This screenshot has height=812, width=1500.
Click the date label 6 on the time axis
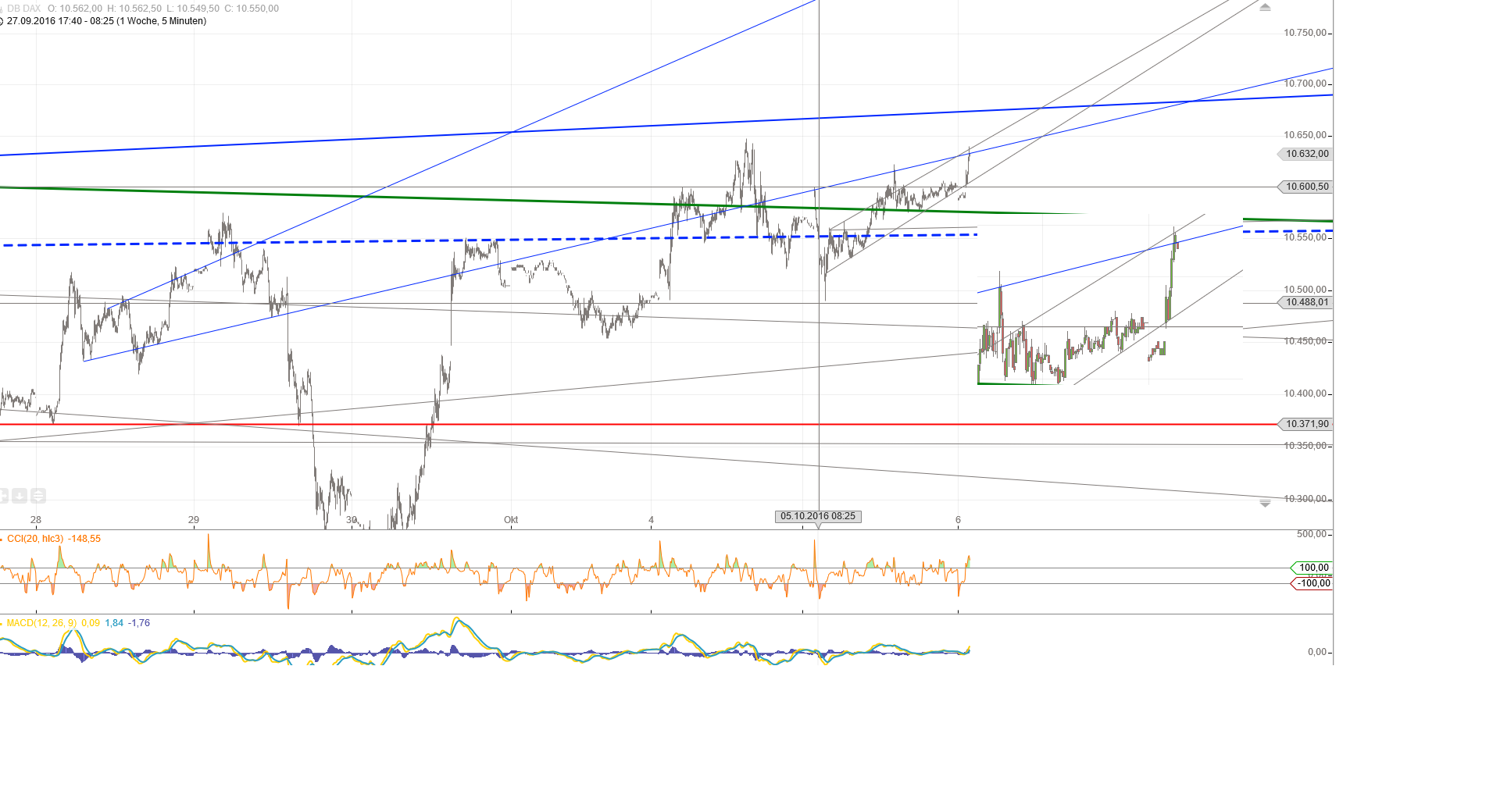click(x=958, y=520)
